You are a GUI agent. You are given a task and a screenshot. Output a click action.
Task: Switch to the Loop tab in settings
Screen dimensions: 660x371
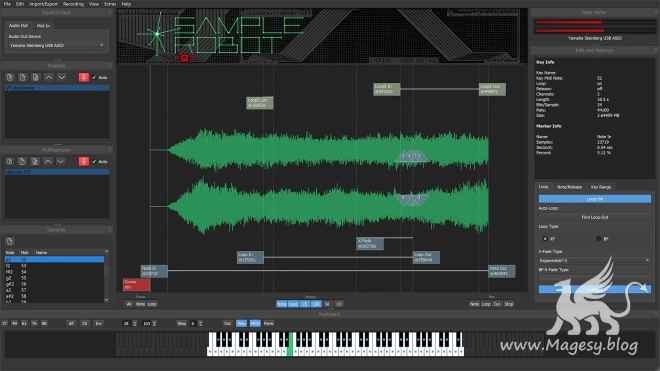[543, 187]
